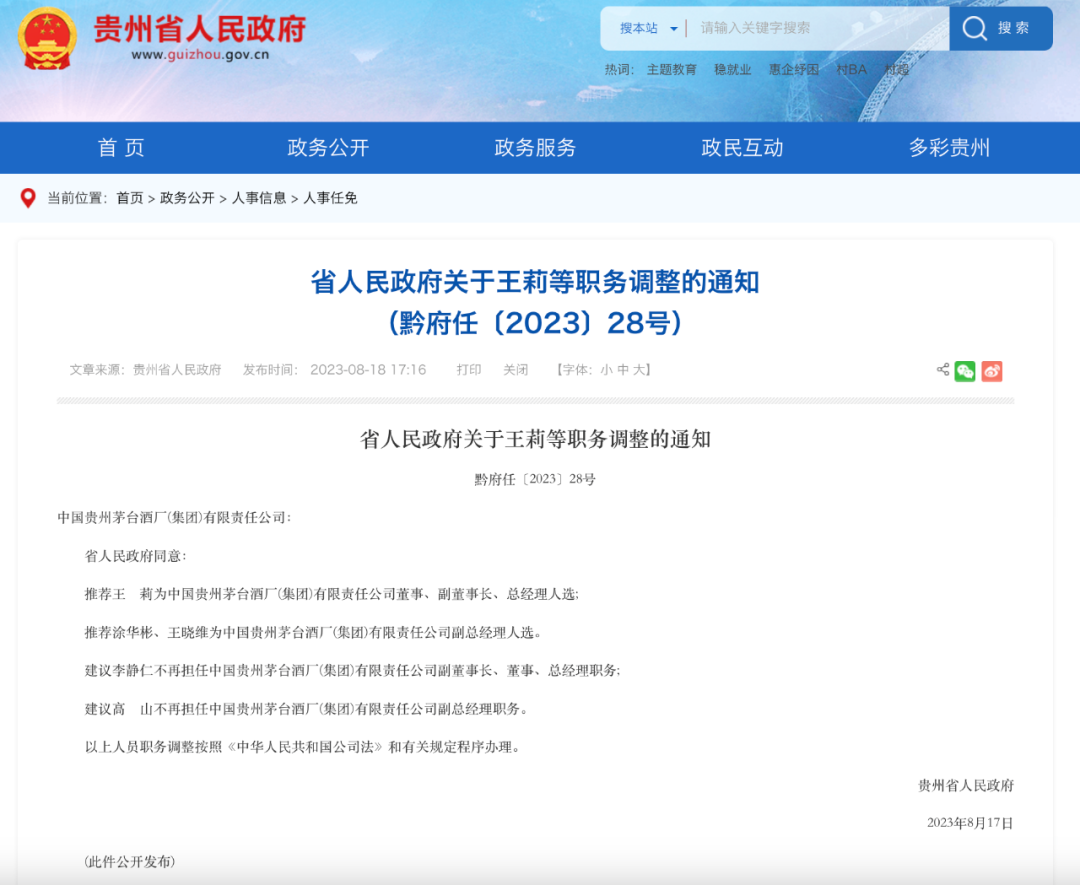The width and height of the screenshot is (1080, 885).
Task: Click hot word 主题教育
Action: 672,70
